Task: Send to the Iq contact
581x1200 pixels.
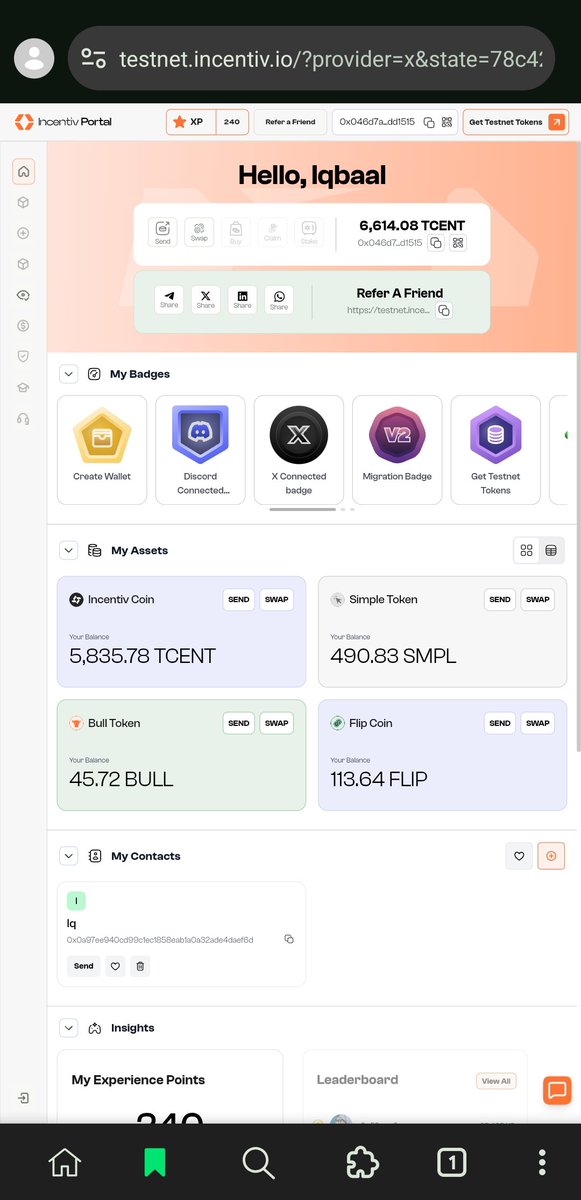Action: coord(84,966)
